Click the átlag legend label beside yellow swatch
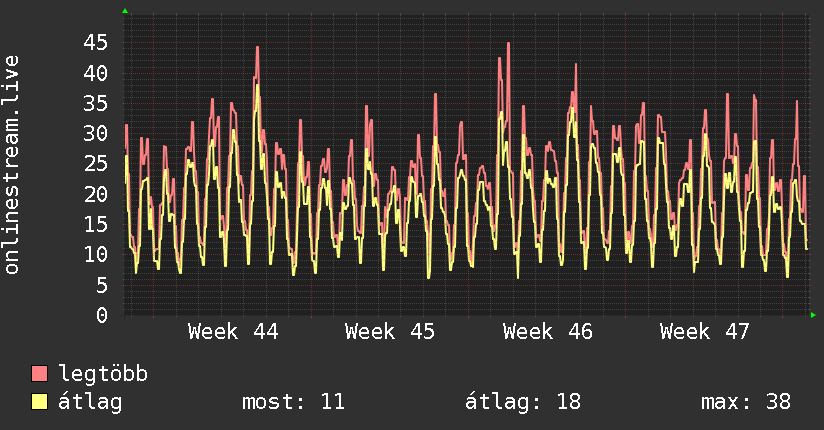This screenshot has height=430, width=824. [90, 402]
